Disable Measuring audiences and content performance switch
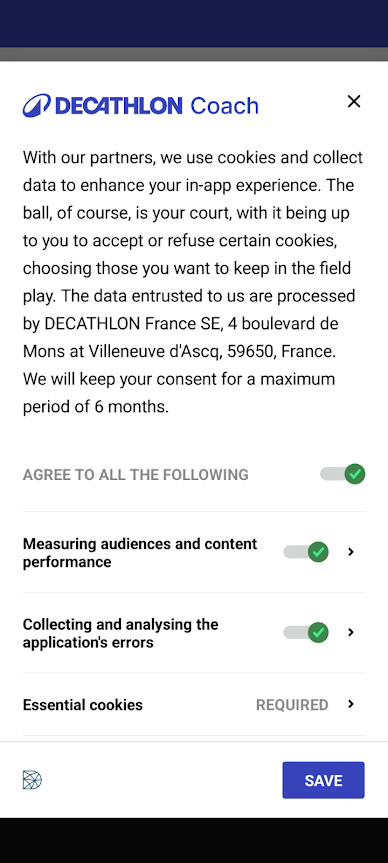 (x=306, y=551)
